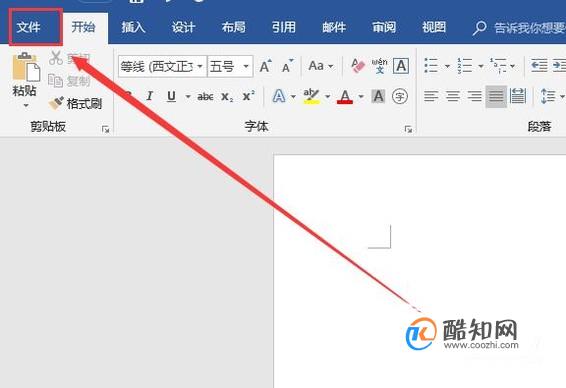566x388 pixels.
Task: Click the Clear All Formatting eraser icon
Action: click(x=358, y=66)
